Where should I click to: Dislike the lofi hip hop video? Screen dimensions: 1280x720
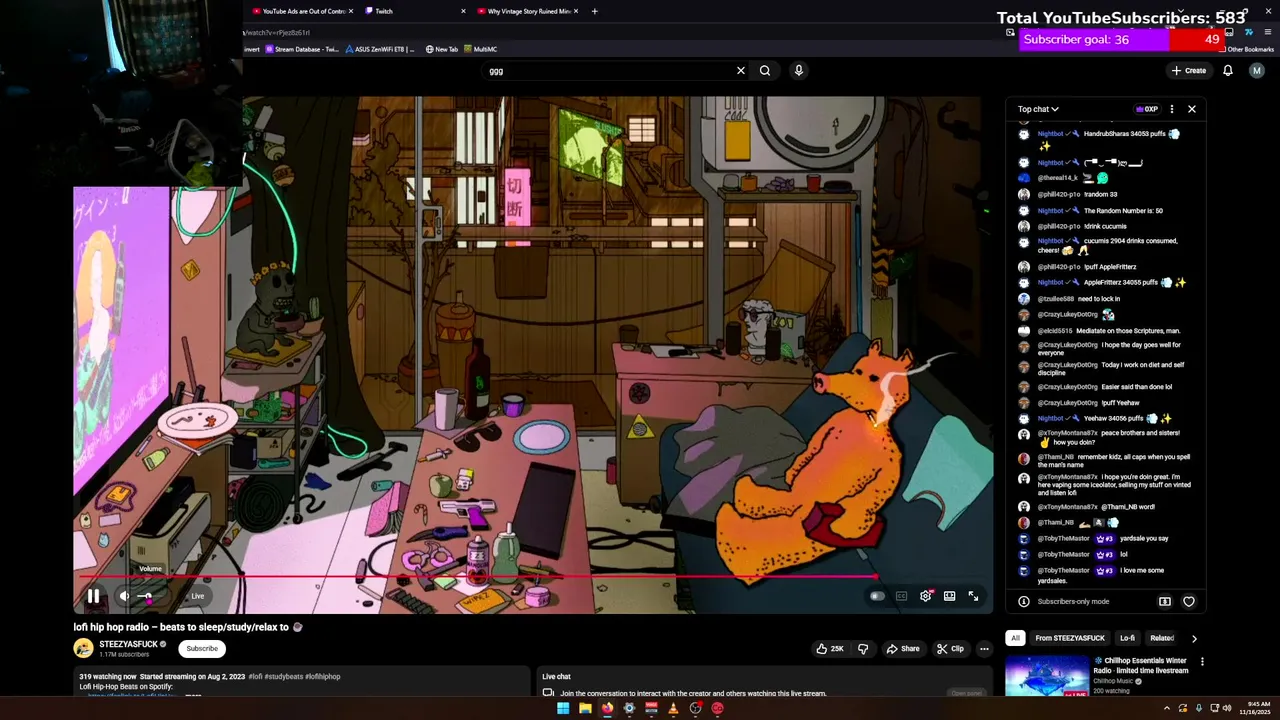click(x=863, y=648)
